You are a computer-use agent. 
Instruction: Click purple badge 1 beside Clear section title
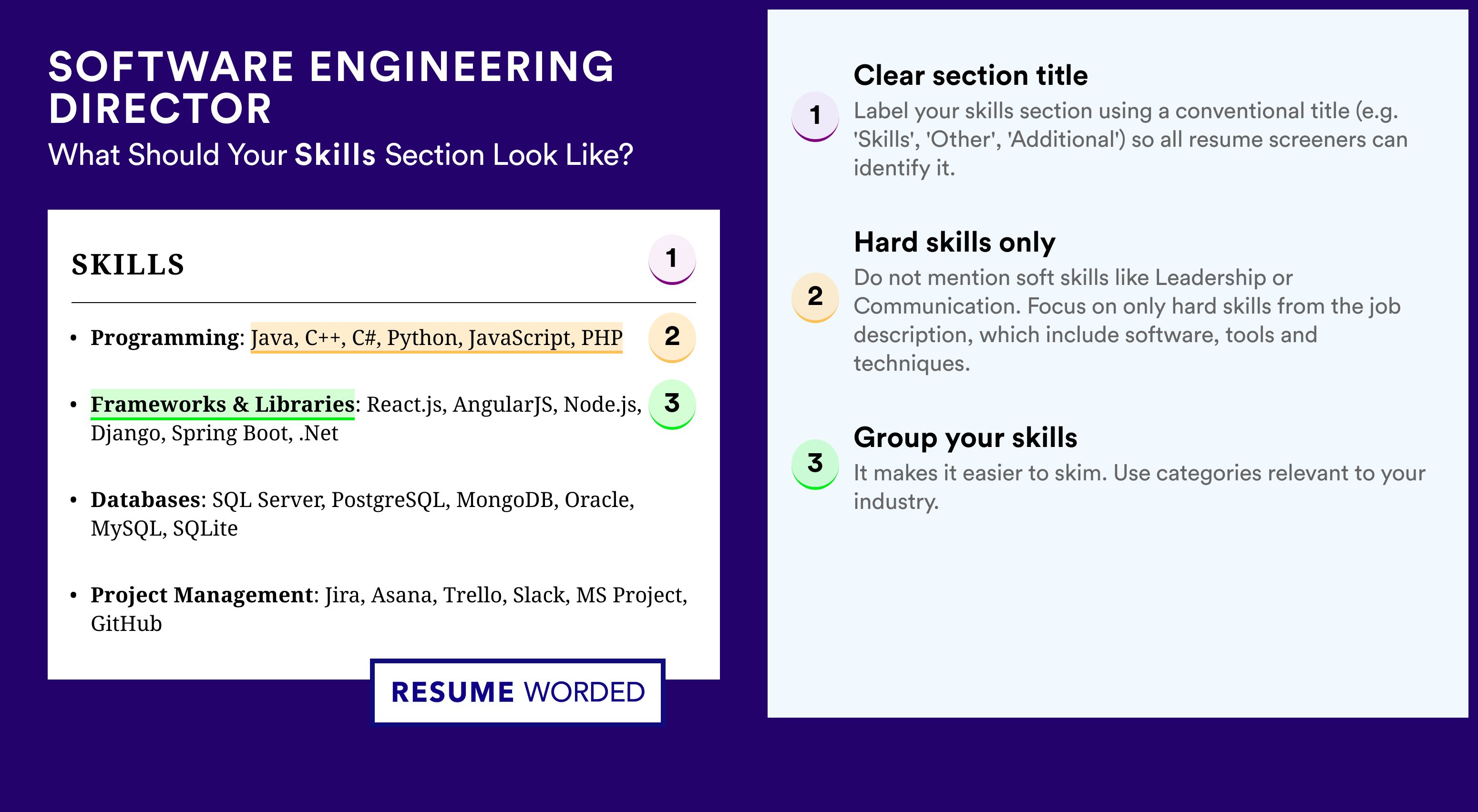tap(815, 116)
